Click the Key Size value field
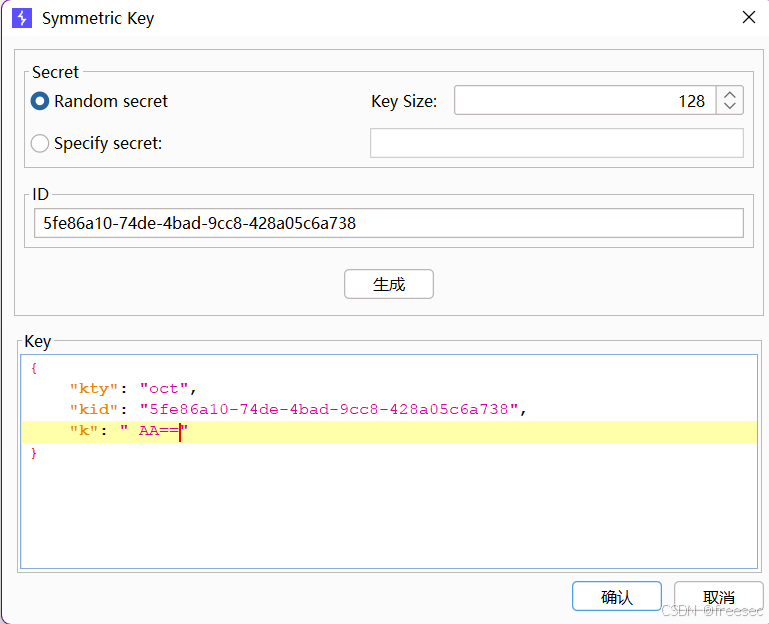Screen dimensions: 769x624 point(585,101)
